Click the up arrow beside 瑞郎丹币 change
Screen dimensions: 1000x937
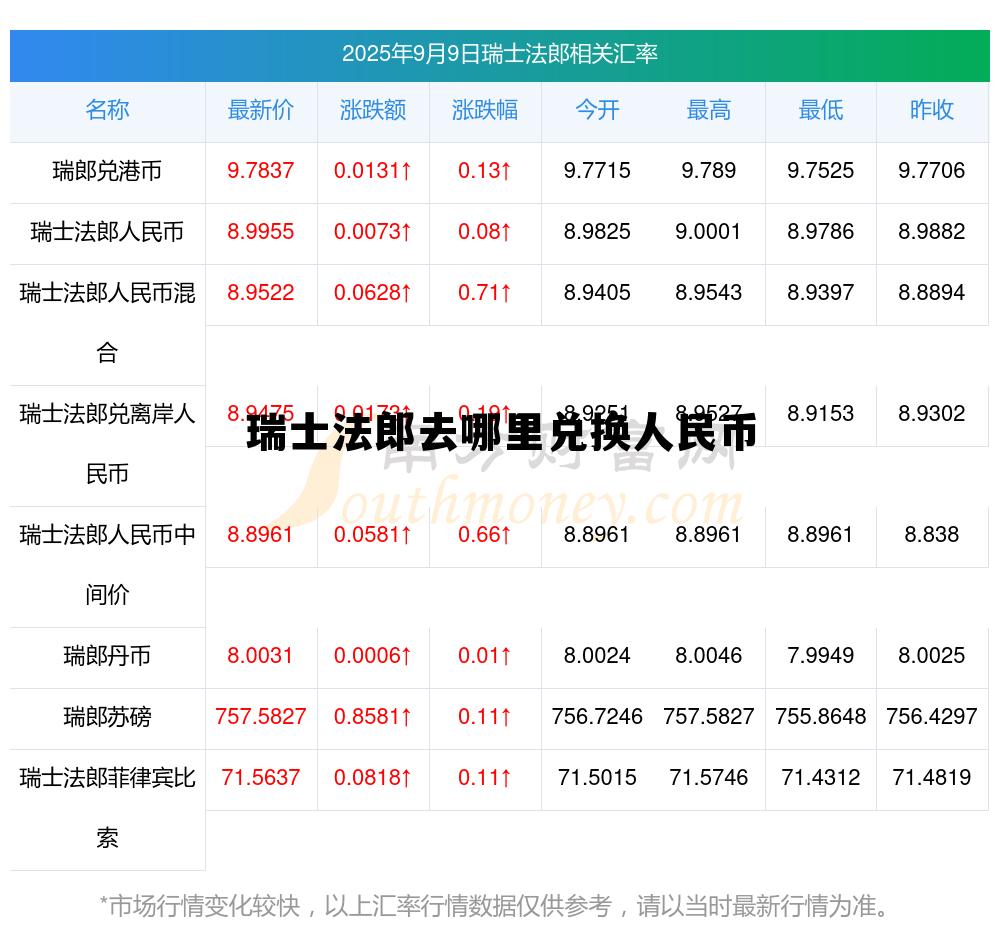406,657
